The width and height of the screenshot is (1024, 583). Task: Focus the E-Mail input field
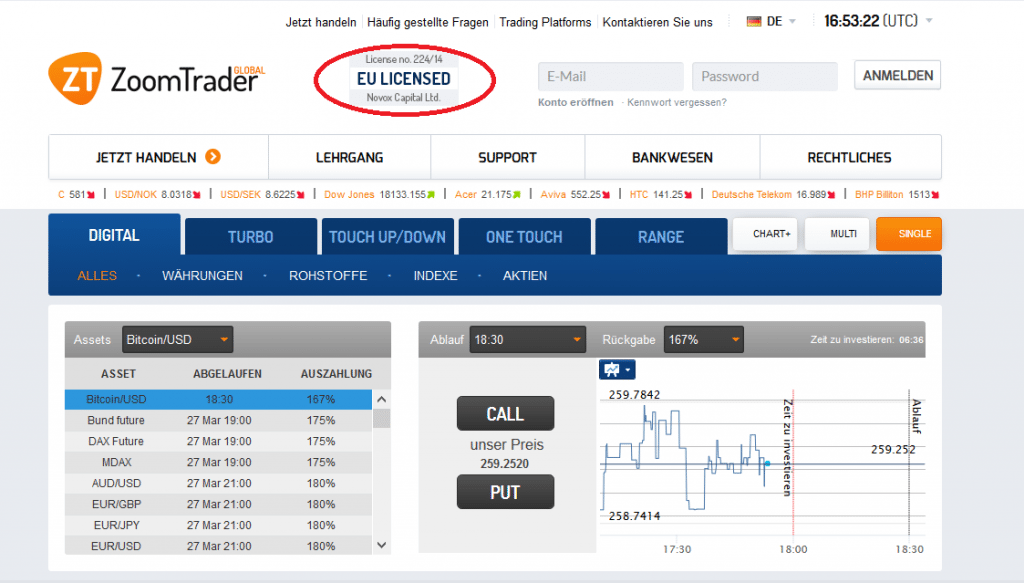[x=611, y=76]
